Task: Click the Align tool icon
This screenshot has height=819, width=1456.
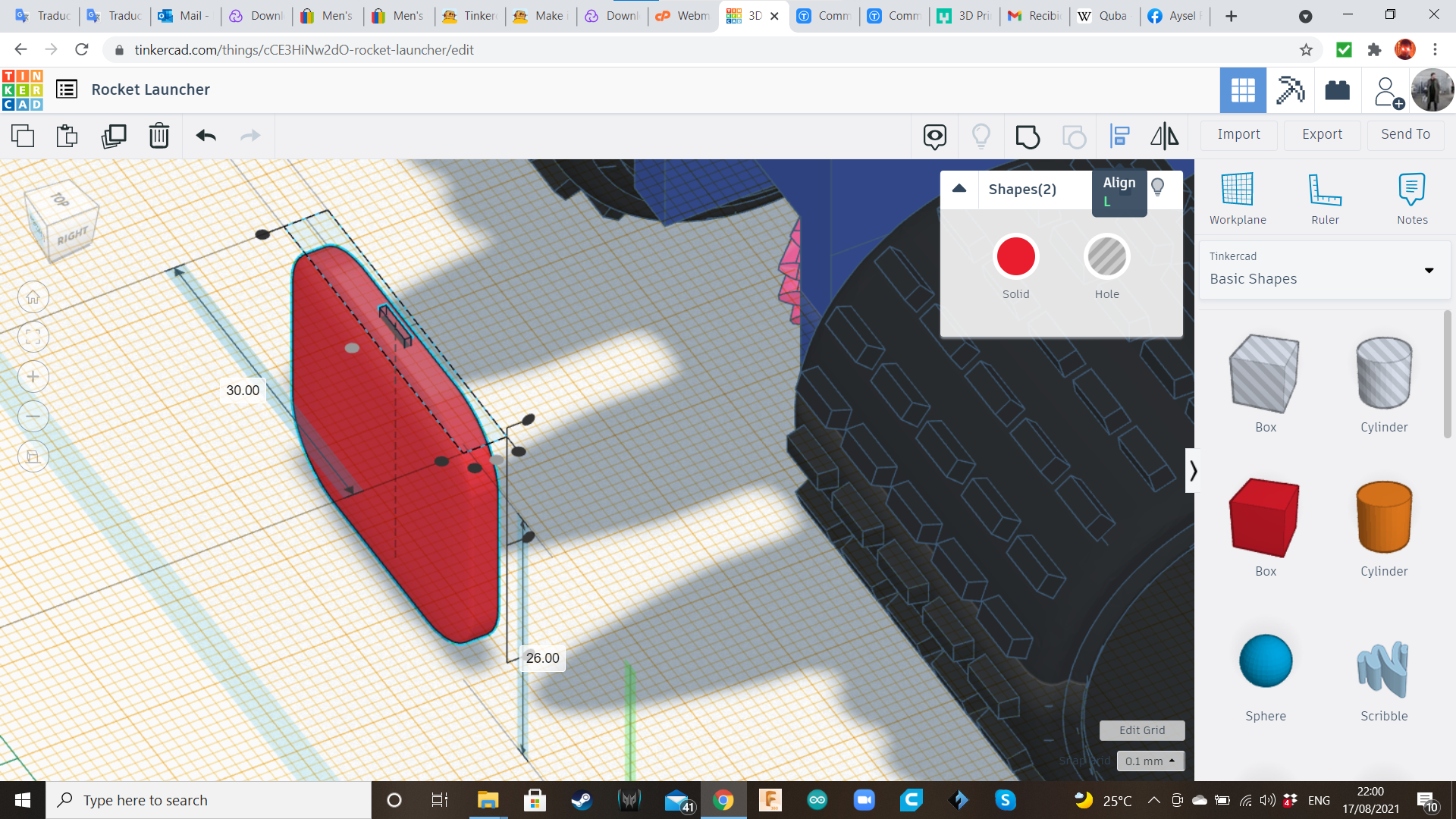Action: pyautogui.click(x=1119, y=136)
